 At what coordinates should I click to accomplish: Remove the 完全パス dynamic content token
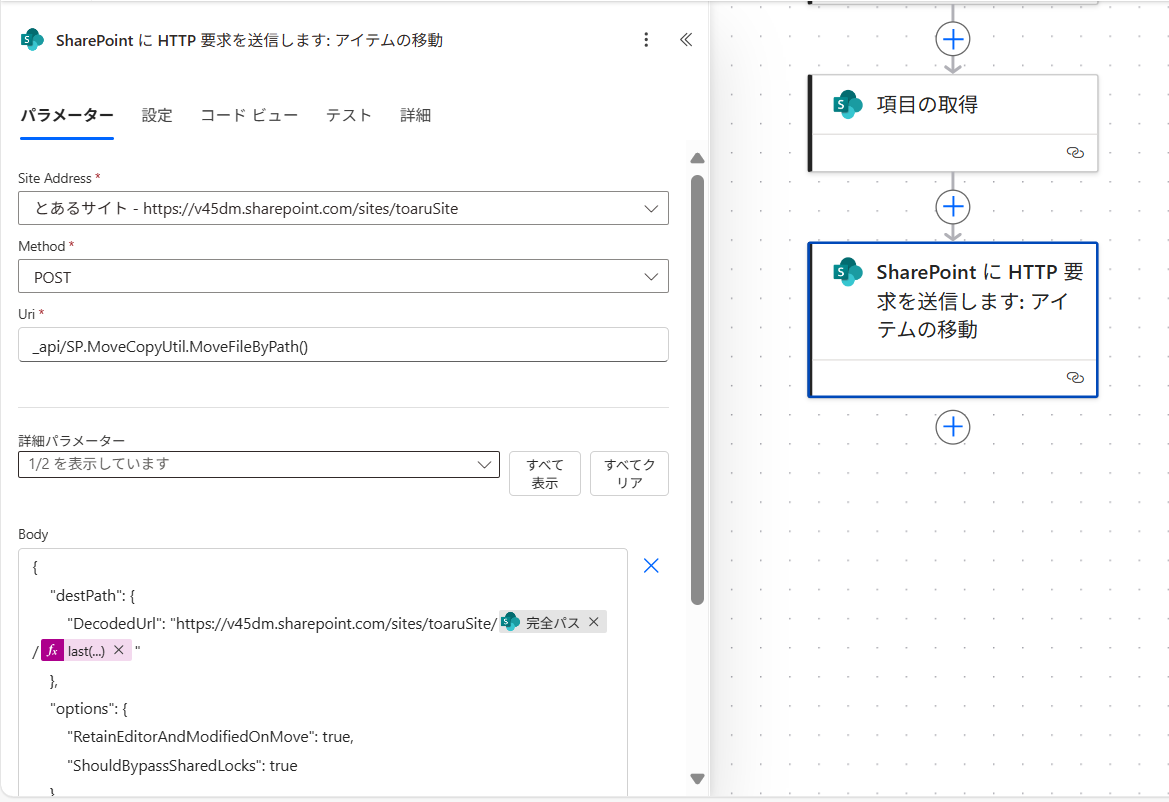(593, 622)
